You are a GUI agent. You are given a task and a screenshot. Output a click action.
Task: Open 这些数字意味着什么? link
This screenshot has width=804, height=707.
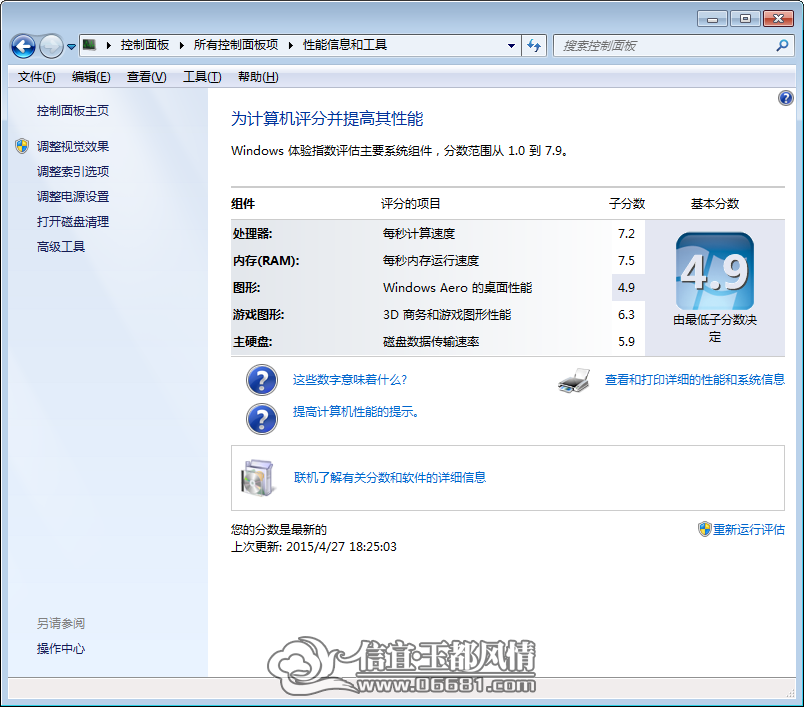(x=350, y=380)
